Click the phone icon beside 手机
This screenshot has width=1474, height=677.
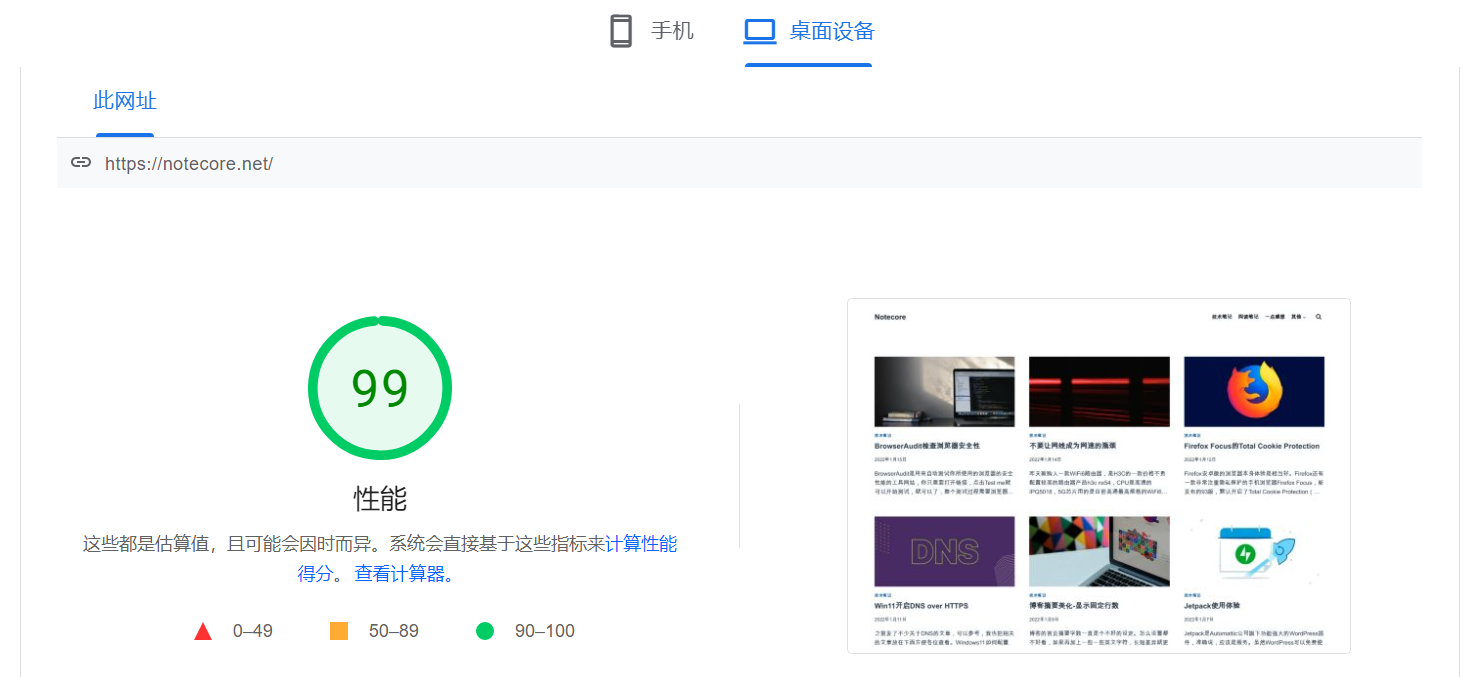coord(621,31)
